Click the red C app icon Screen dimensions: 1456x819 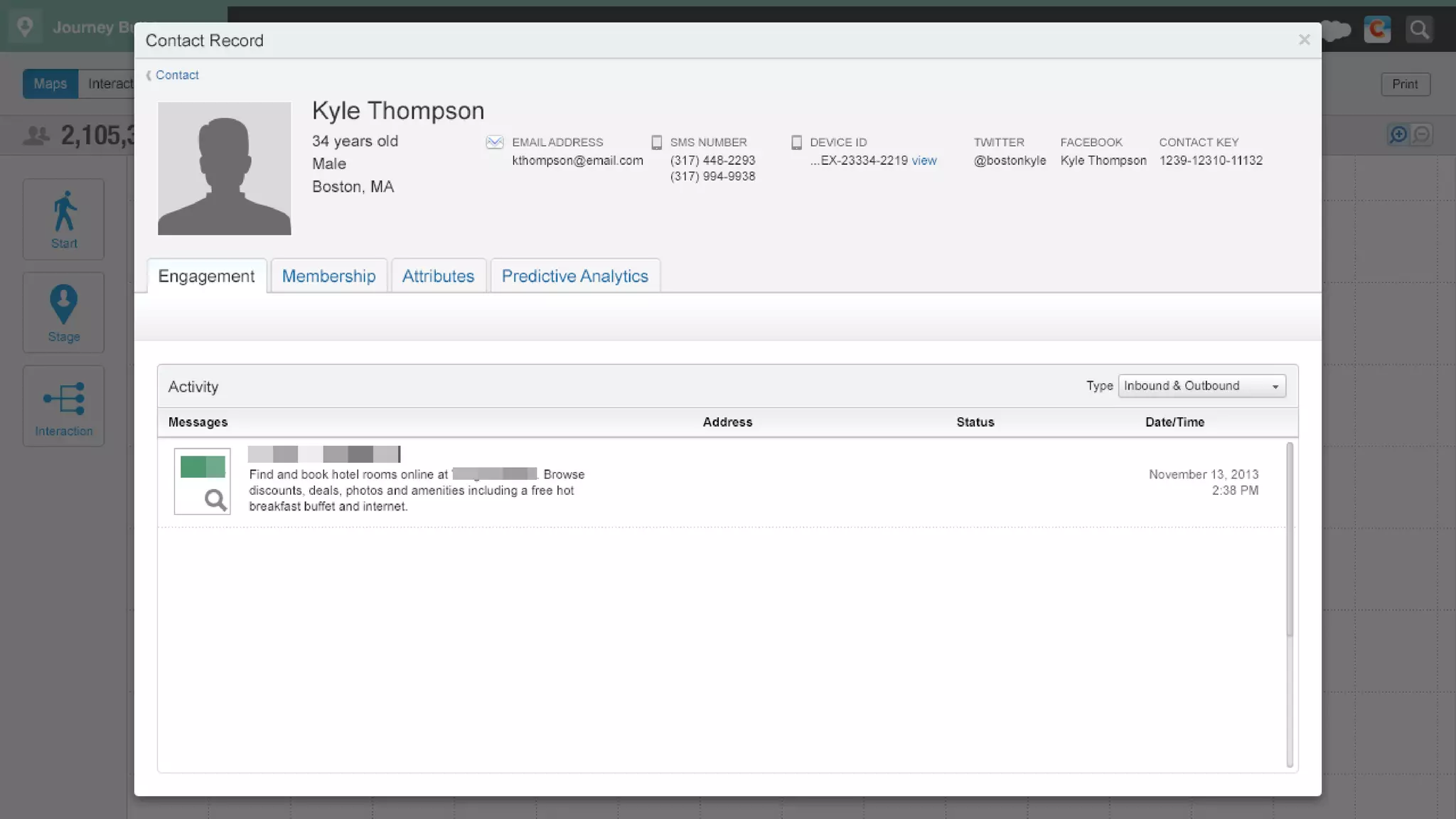click(x=1377, y=29)
